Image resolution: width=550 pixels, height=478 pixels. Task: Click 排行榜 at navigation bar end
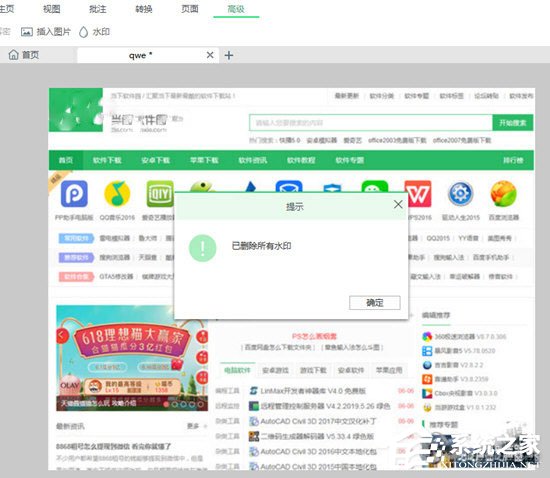tap(513, 160)
